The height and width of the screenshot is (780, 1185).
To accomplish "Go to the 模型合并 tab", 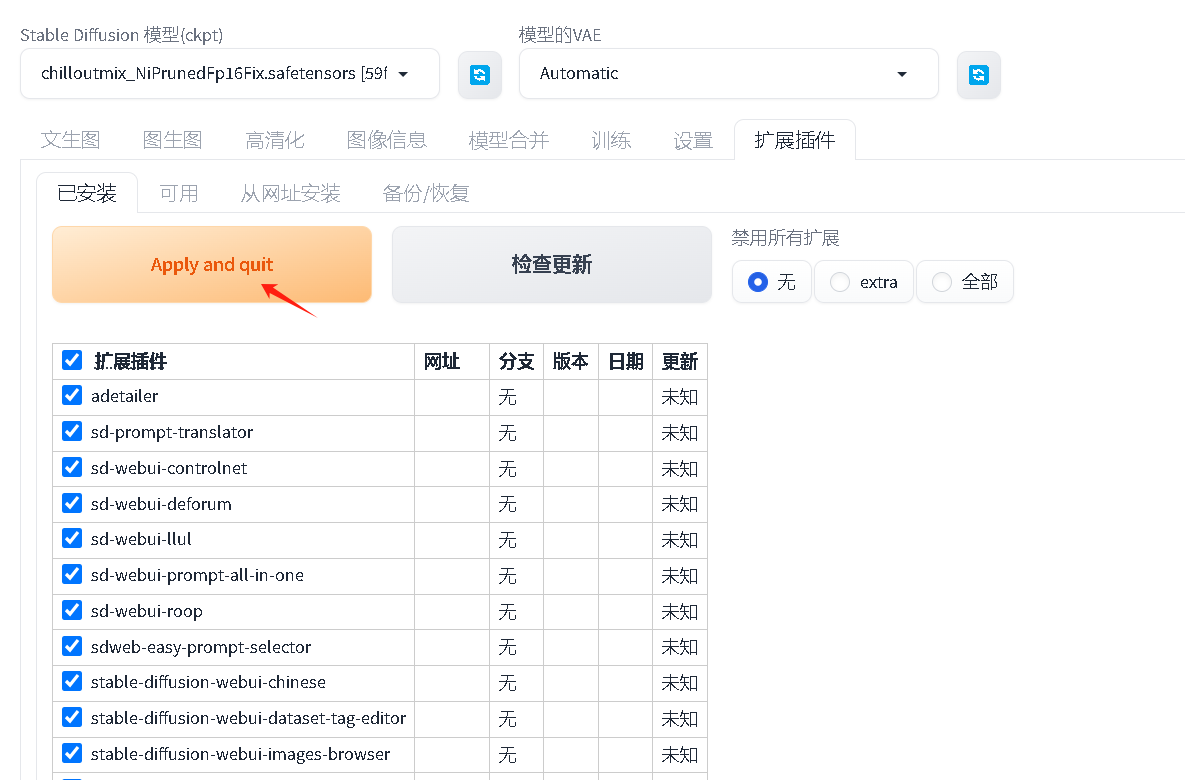I will (509, 140).
